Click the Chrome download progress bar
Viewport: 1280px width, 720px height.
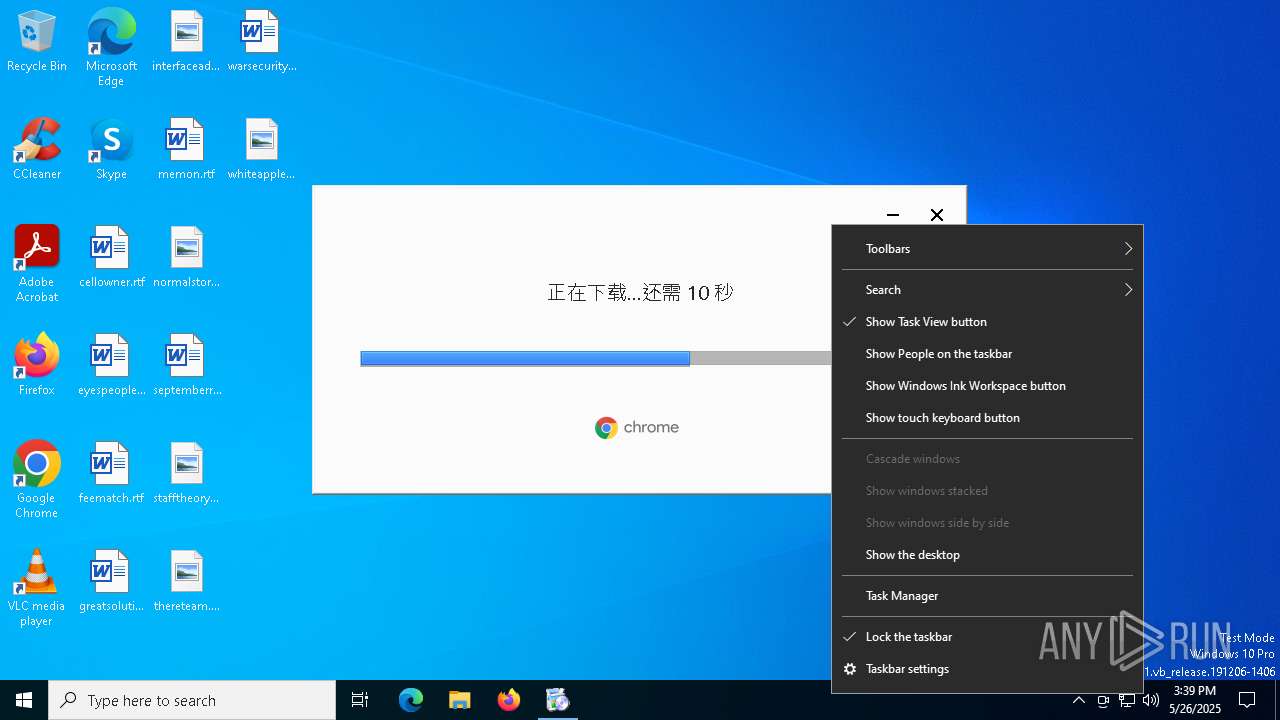[x=596, y=359]
